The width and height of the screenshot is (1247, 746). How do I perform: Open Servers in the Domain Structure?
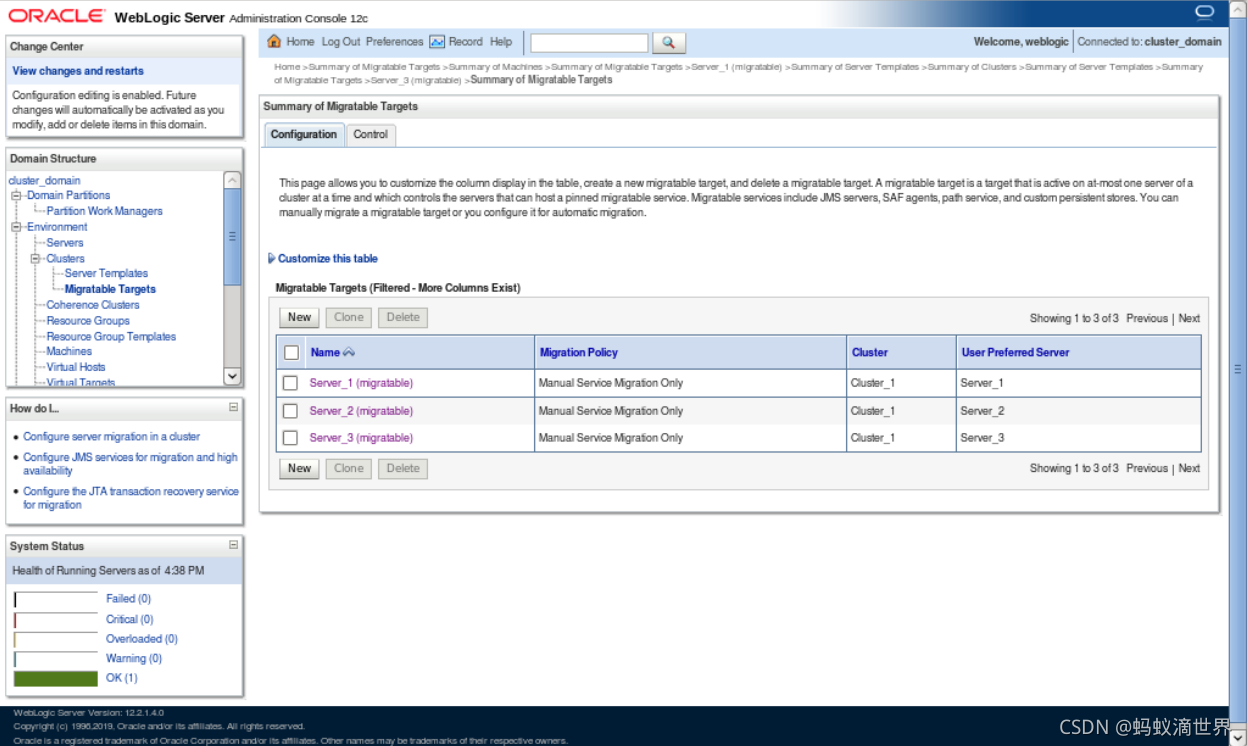coord(65,243)
